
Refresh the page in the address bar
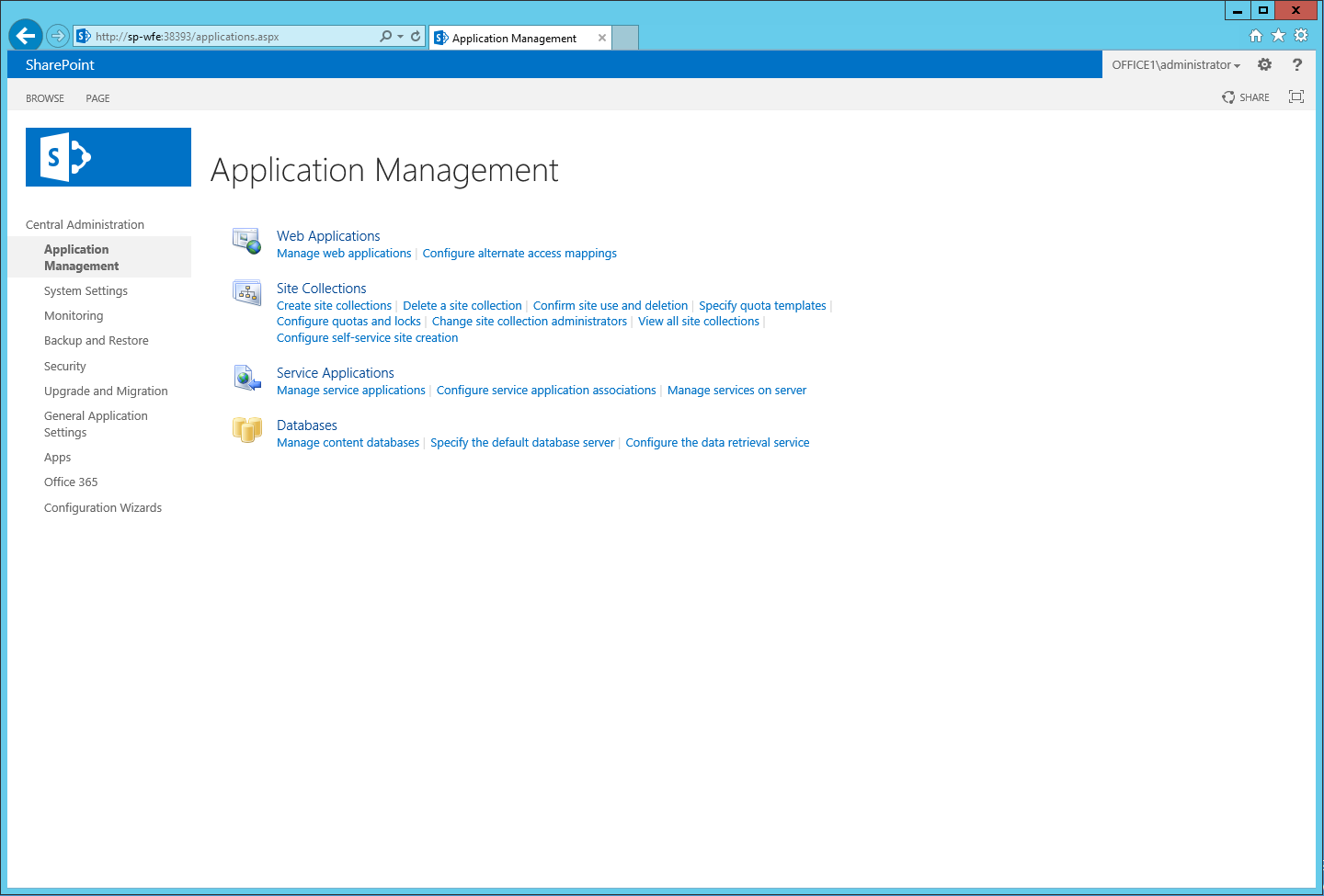point(416,36)
